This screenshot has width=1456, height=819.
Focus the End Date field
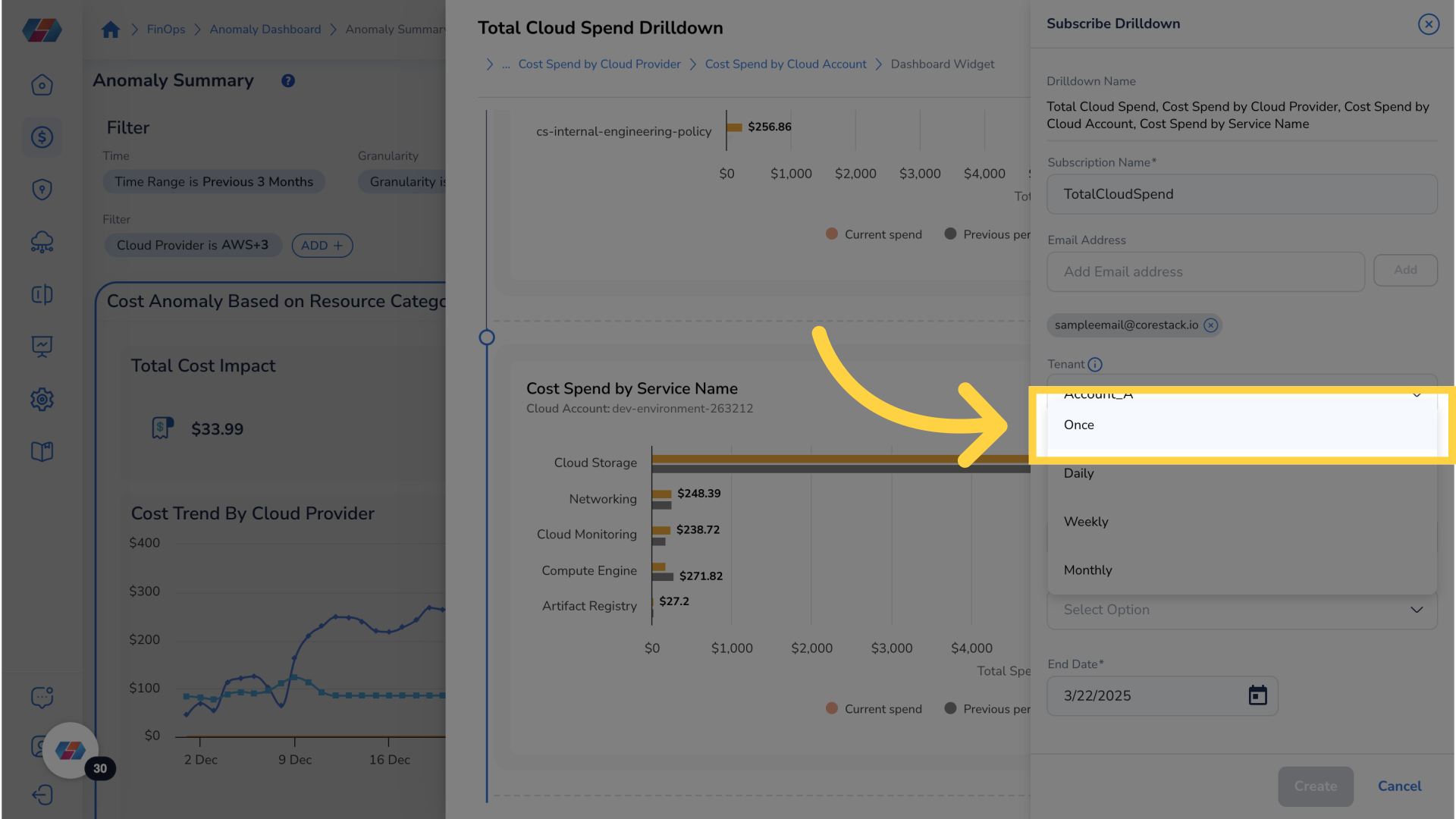(x=1163, y=696)
